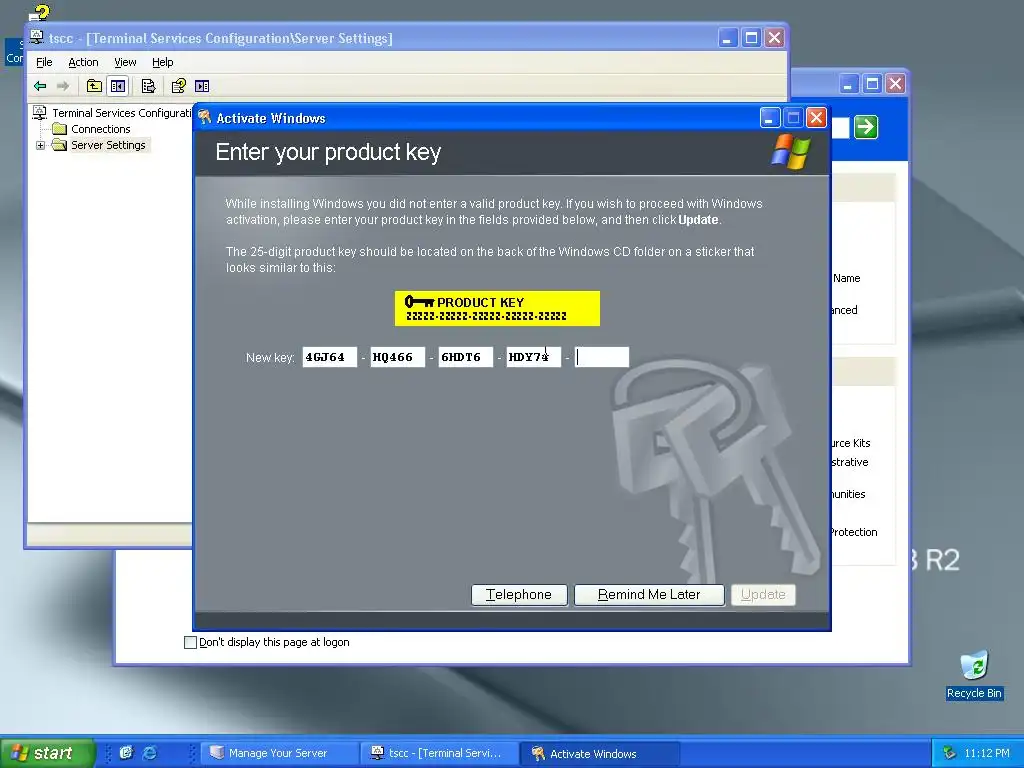The height and width of the screenshot is (768, 1024).
Task: Launch Internet Explorer from quick launch
Action: coord(150,753)
